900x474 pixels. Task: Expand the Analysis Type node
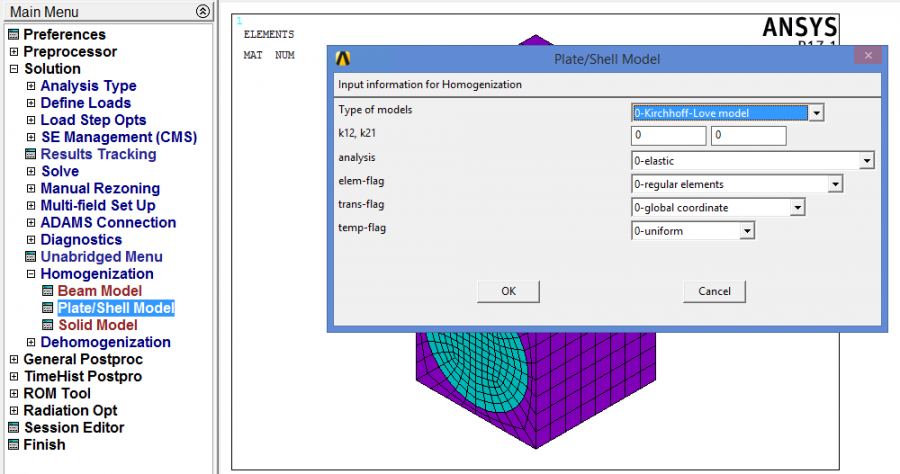31,86
